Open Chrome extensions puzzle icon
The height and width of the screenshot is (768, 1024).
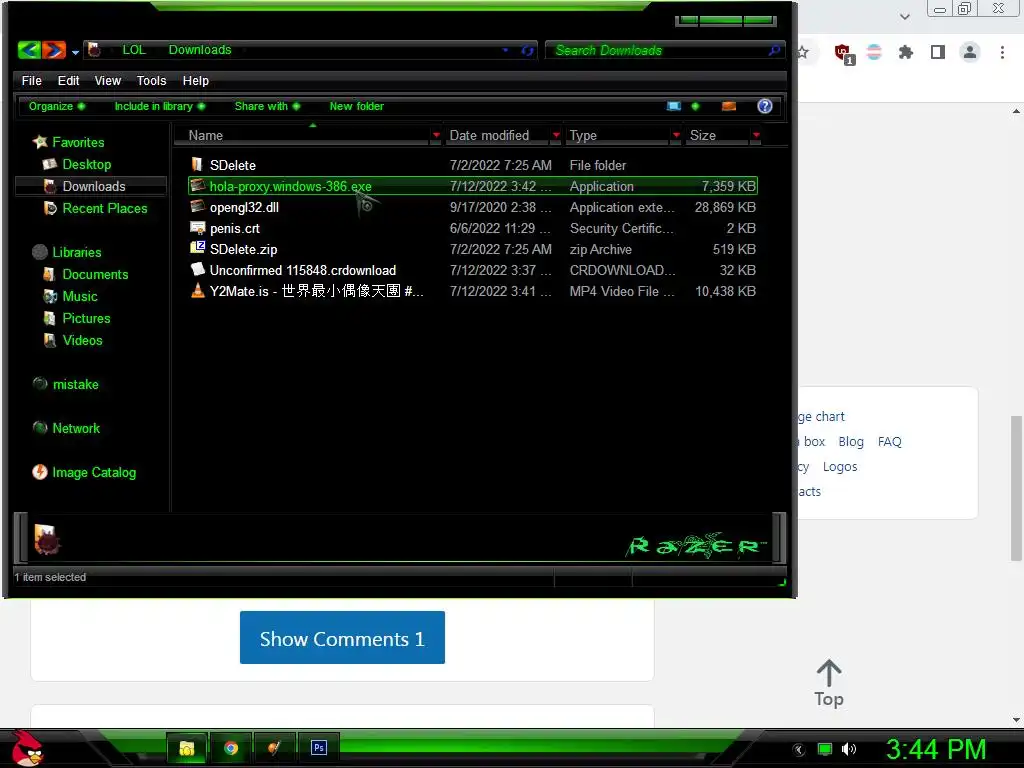point(905,52)
